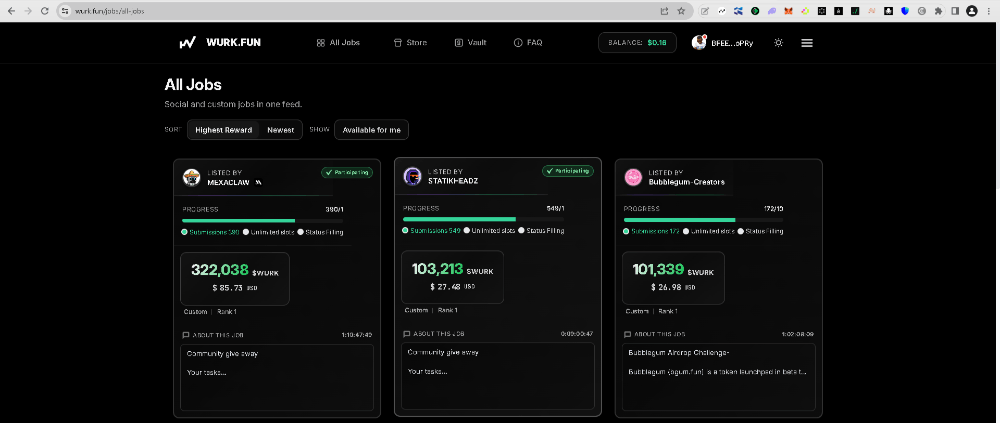Viewport: 1000px width, 423px height.
Task: Click MEXACLAW lister avatar
Action: pos(191,177)
